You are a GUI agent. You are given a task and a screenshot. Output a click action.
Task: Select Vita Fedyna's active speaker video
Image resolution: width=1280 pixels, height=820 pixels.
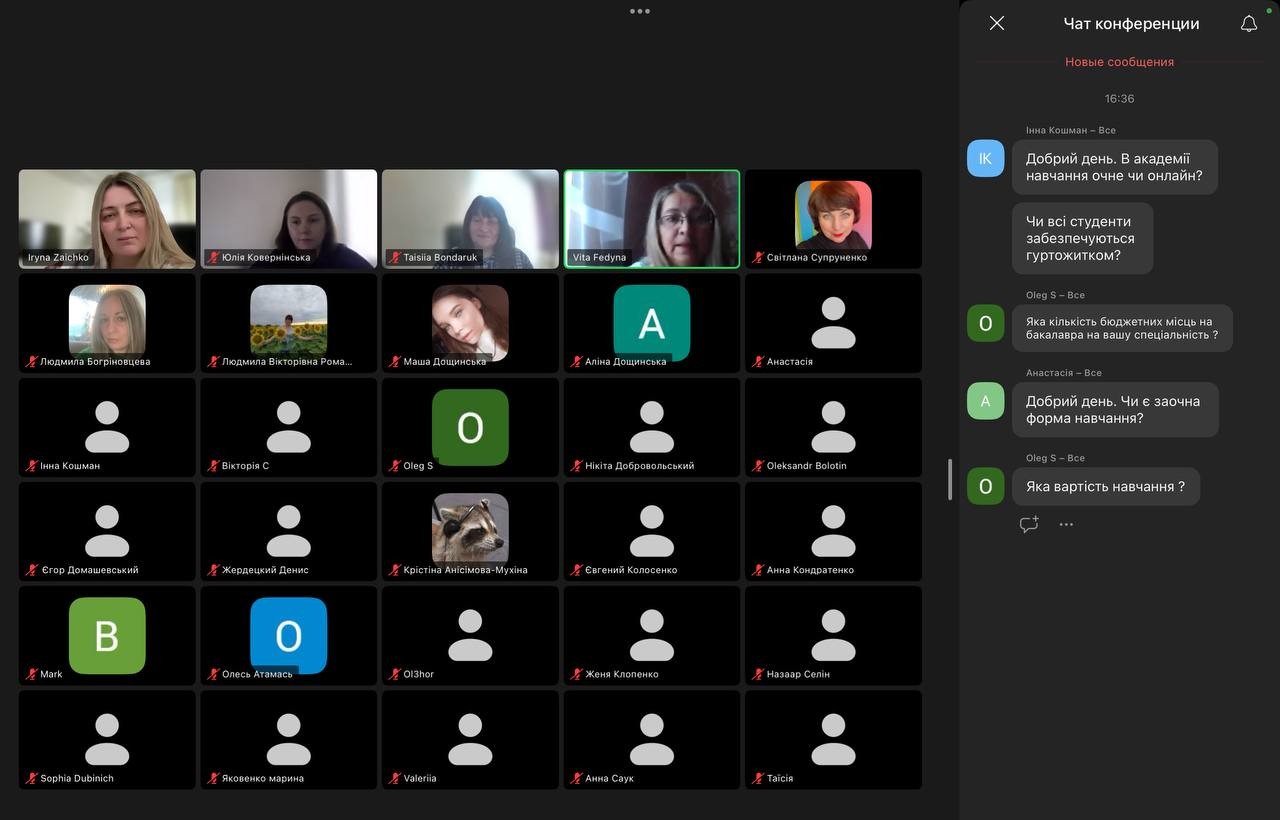click(x=652, y=218)
